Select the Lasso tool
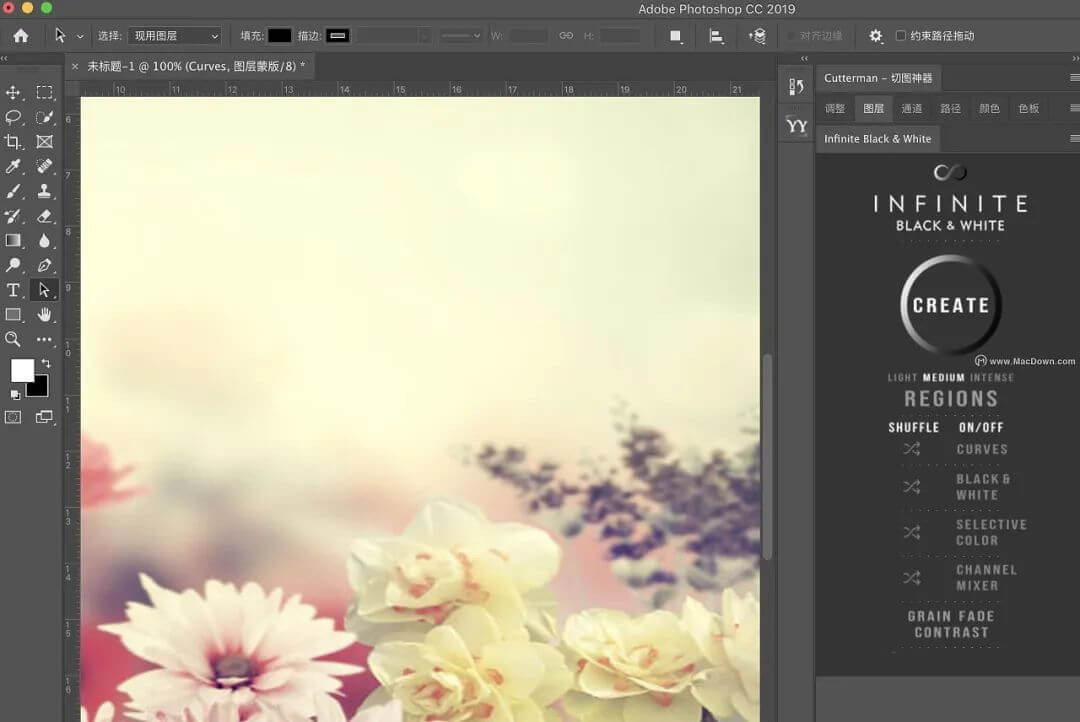The height and width of the screenshot is (722, 1080). [13, 117]
